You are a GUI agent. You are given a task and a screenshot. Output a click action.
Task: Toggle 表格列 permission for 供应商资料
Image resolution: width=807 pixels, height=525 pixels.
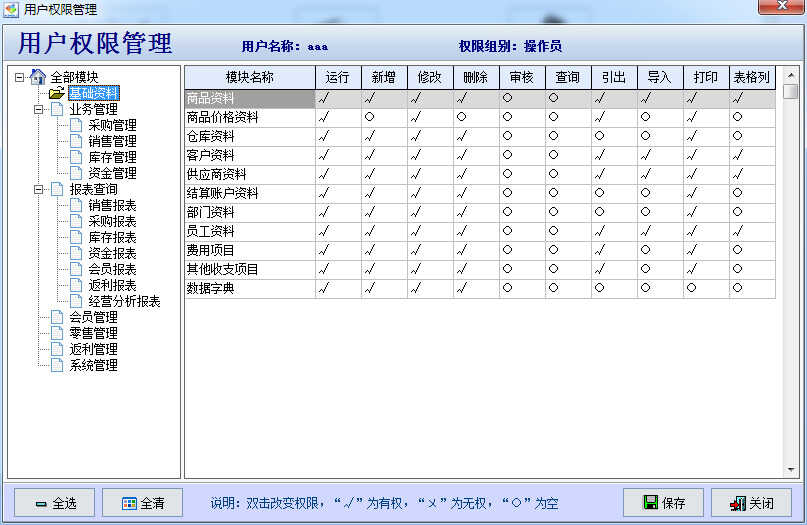pyautogui.click(x=752, y=174)
